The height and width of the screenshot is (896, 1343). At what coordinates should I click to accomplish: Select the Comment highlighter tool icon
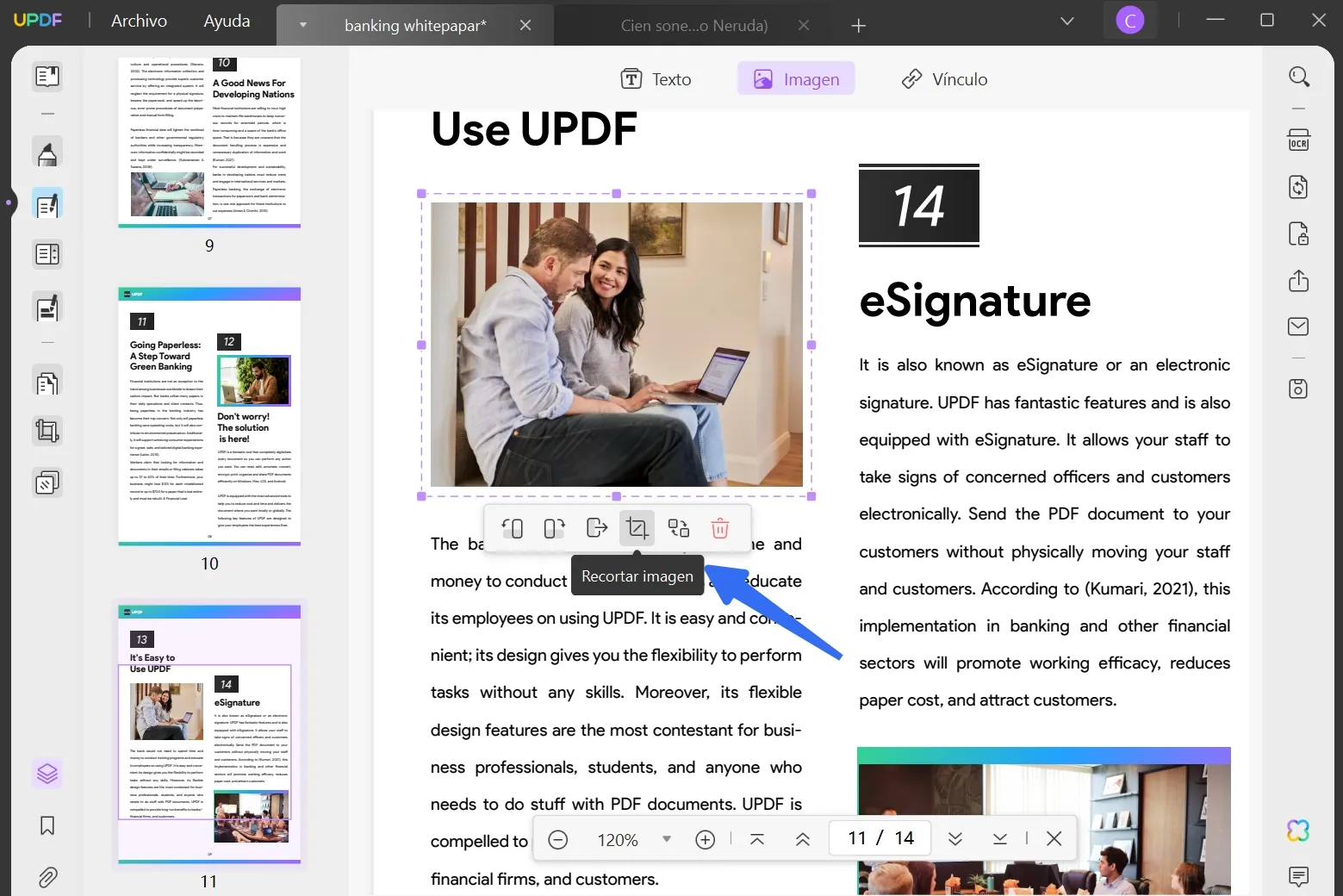pyautogui.click(x=47, y=152)
